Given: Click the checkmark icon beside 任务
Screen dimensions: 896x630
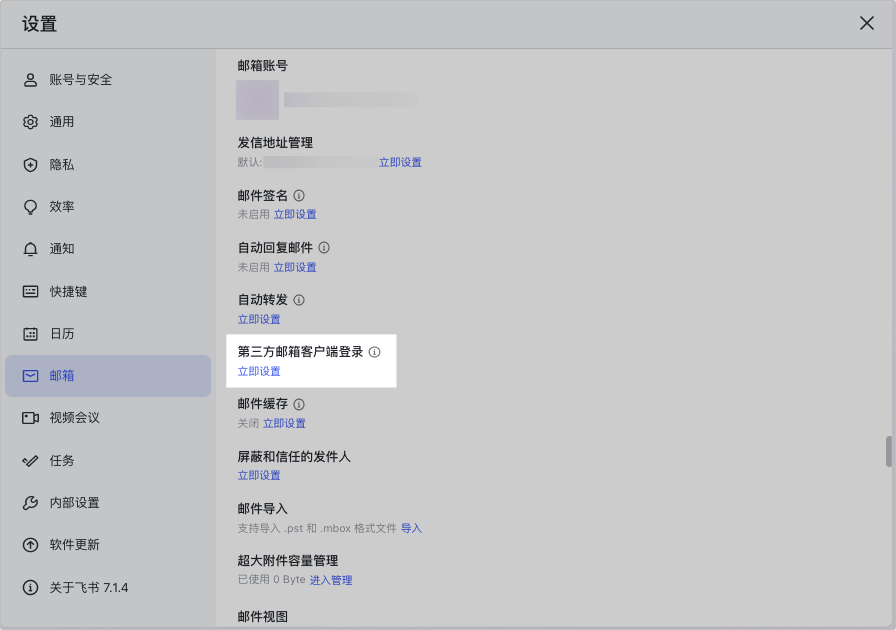Looking at the screenshot, I should coord(30,461).
